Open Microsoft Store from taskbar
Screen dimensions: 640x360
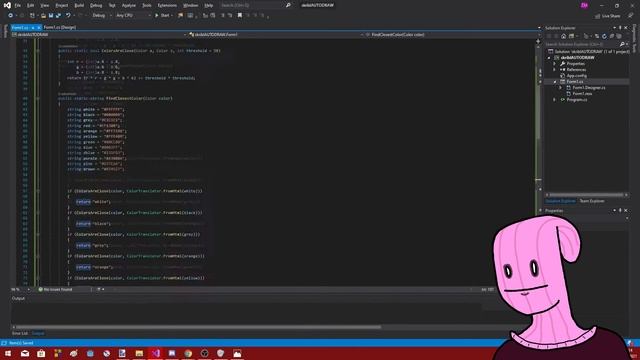[x=41, y=353]
